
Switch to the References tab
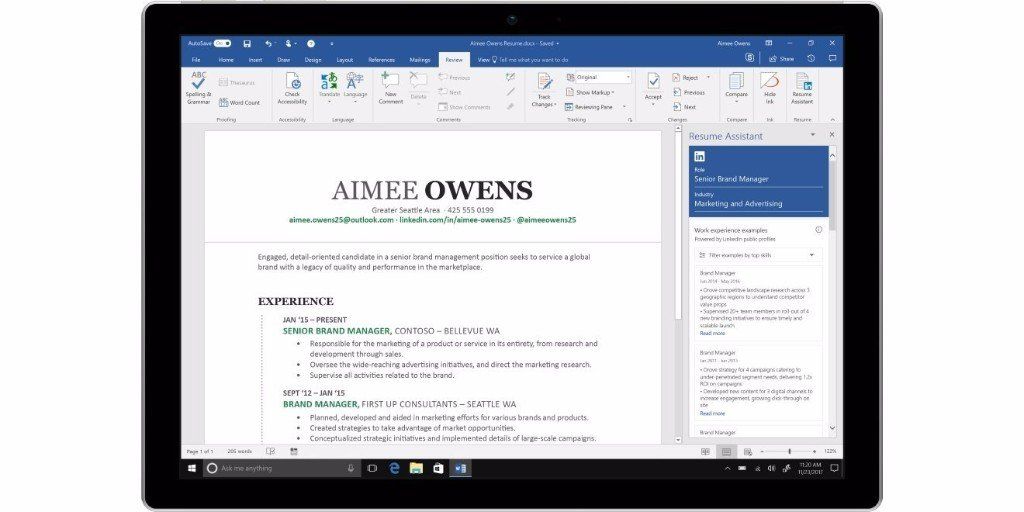click(x=381, y=59)
